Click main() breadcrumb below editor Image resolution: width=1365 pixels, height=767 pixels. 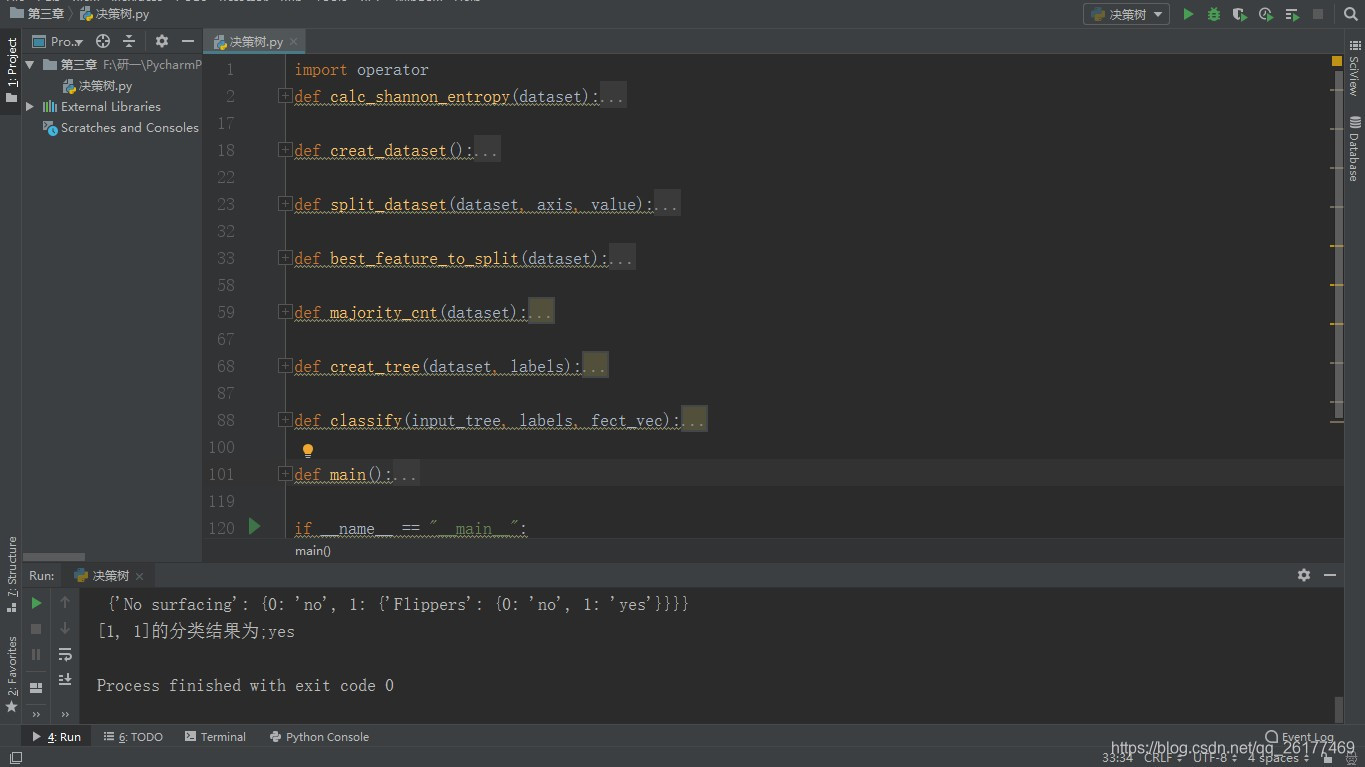(x=312, y=551)
